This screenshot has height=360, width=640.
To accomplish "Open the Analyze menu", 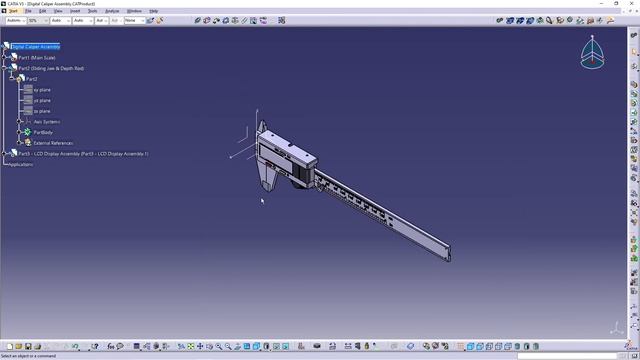I will [x=112, y=11].
